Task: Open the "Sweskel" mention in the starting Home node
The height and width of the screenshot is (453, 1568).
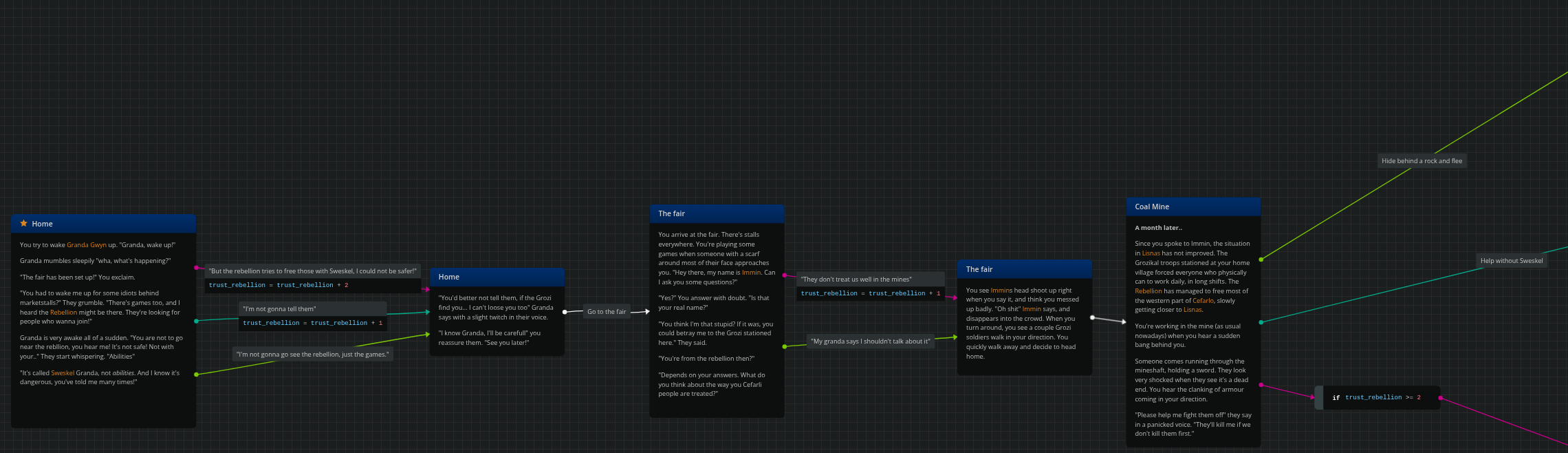Action: 63,373
